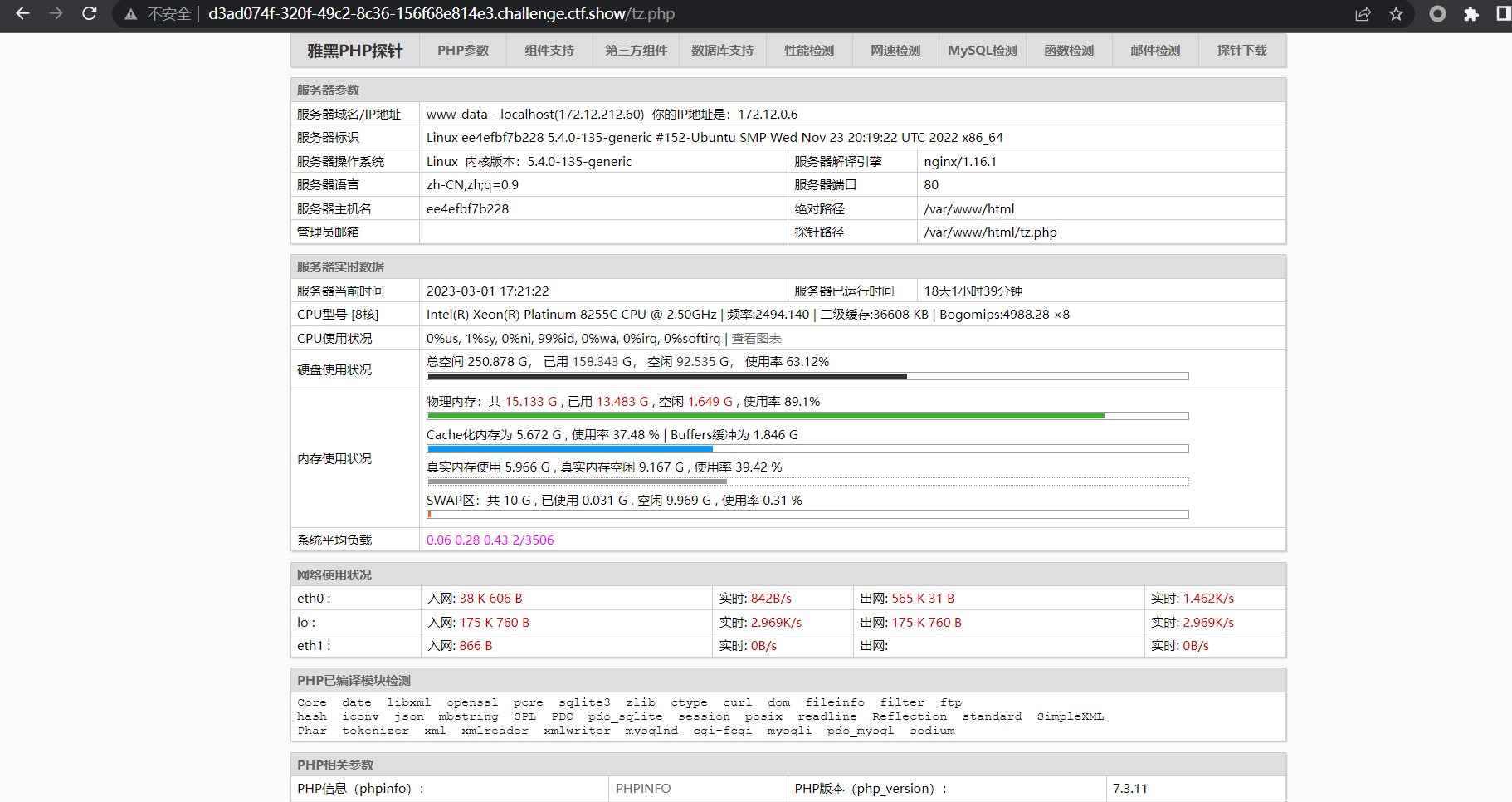This screenshot has height=802, width=1512.
Task: Open the 组件支持 nav tab
Action: (549, 51)
